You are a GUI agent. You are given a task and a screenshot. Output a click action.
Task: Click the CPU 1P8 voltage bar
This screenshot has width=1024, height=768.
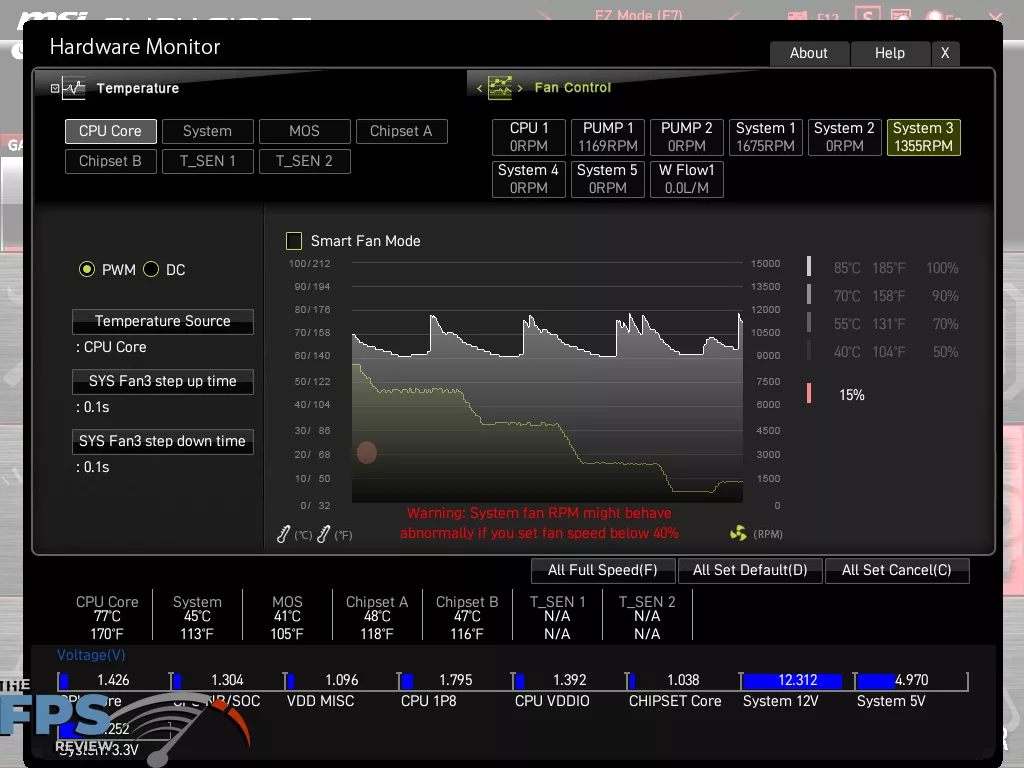pos(455,681)
